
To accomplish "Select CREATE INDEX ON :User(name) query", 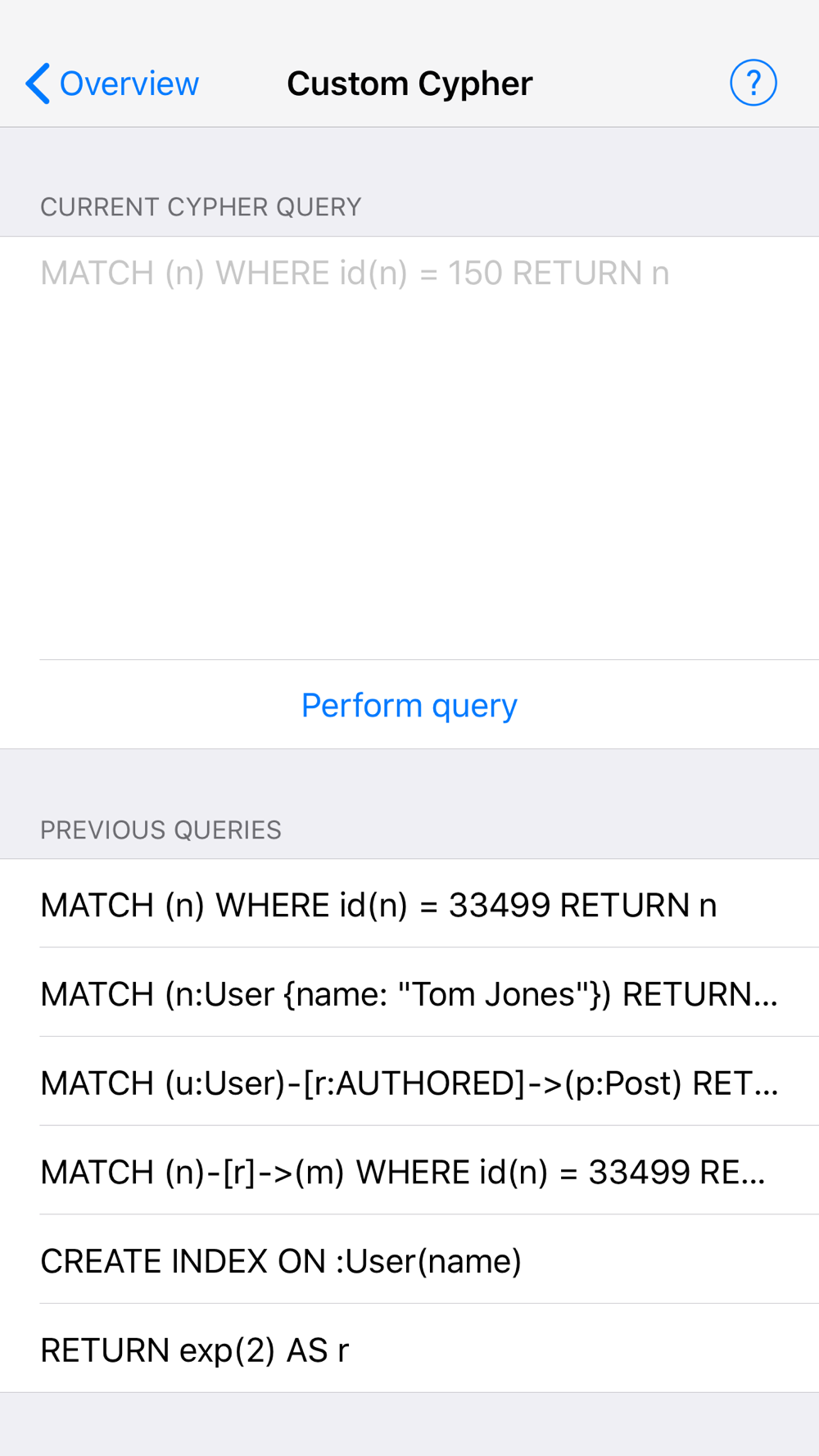I will pos(409,1260).
